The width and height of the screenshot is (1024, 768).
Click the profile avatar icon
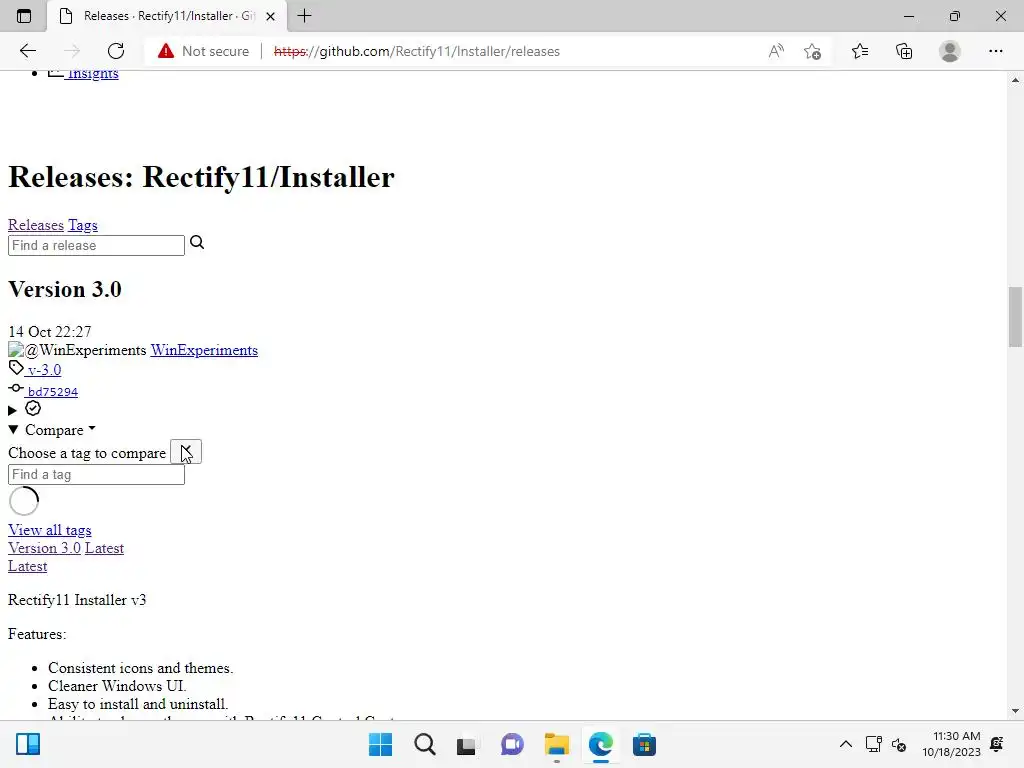(950, 51)
